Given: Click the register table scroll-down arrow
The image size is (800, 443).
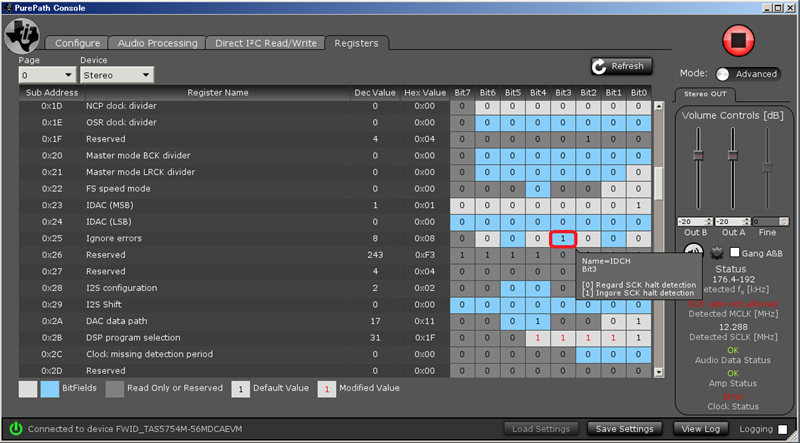Looking at the screenshot, I should click(658, 373).
